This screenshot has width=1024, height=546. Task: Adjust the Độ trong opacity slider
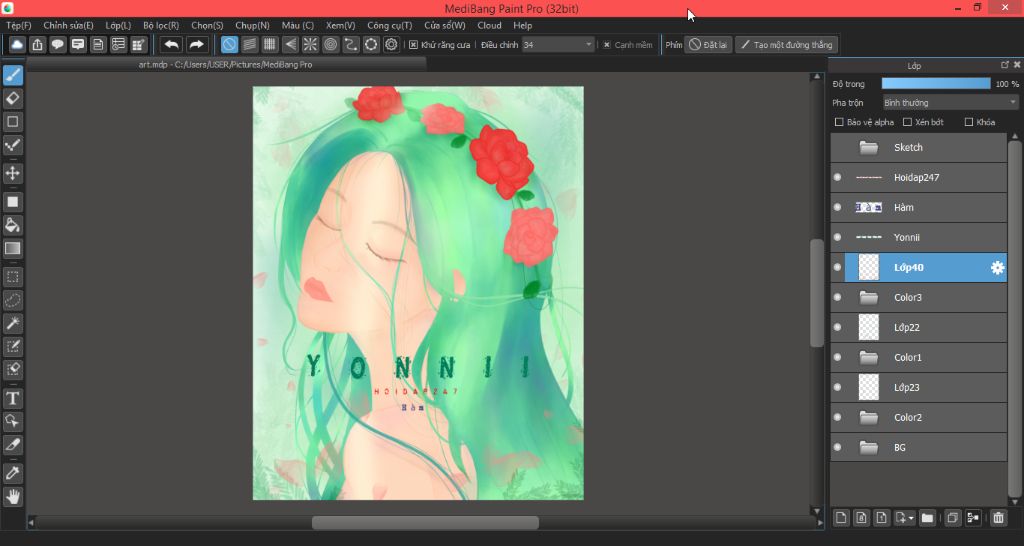[x=936, y=84]
